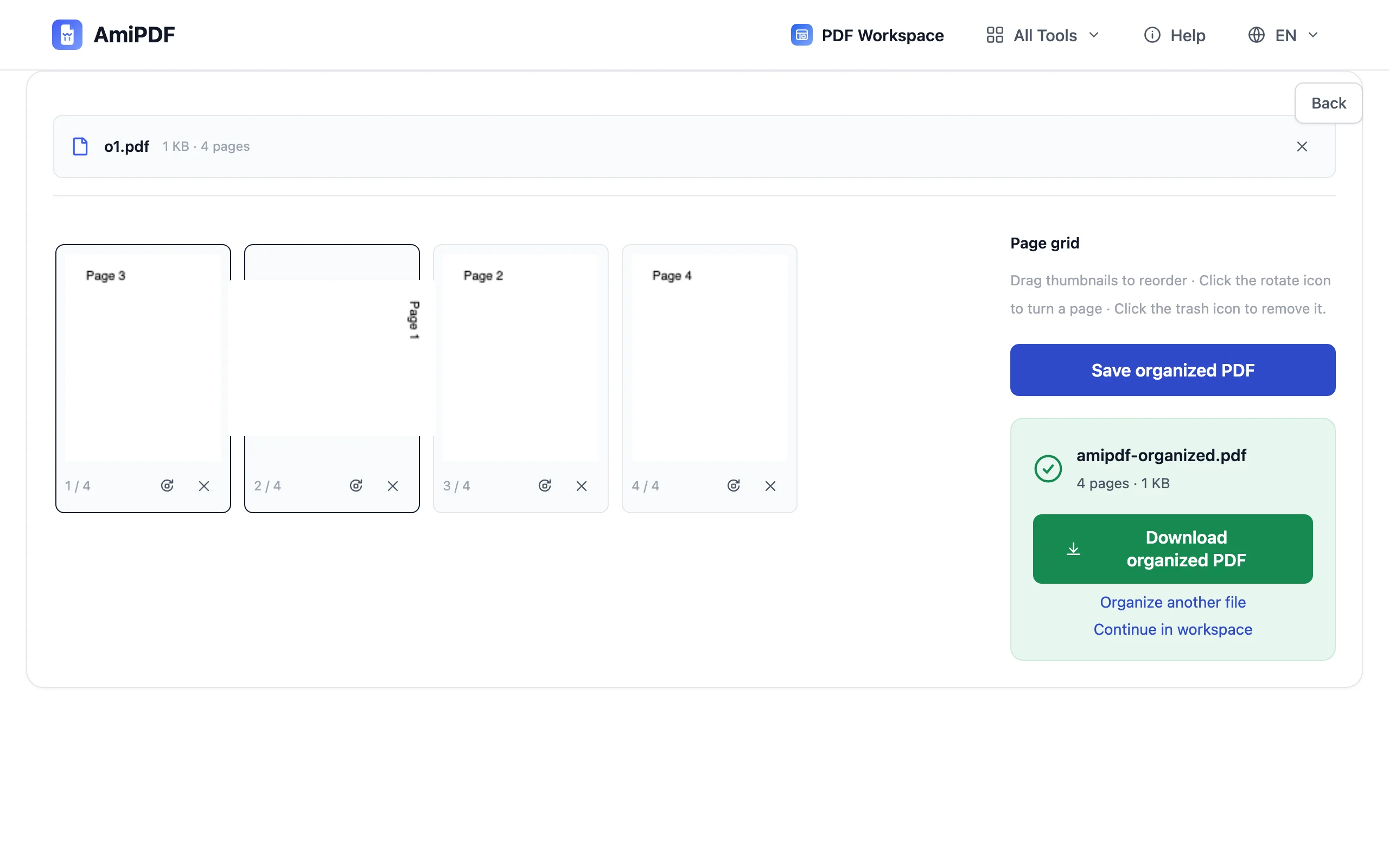Click the '4 pages · 1 KB' result info
The width and height of the screenshot is (1389, 868).
[x=1123, y=483]
